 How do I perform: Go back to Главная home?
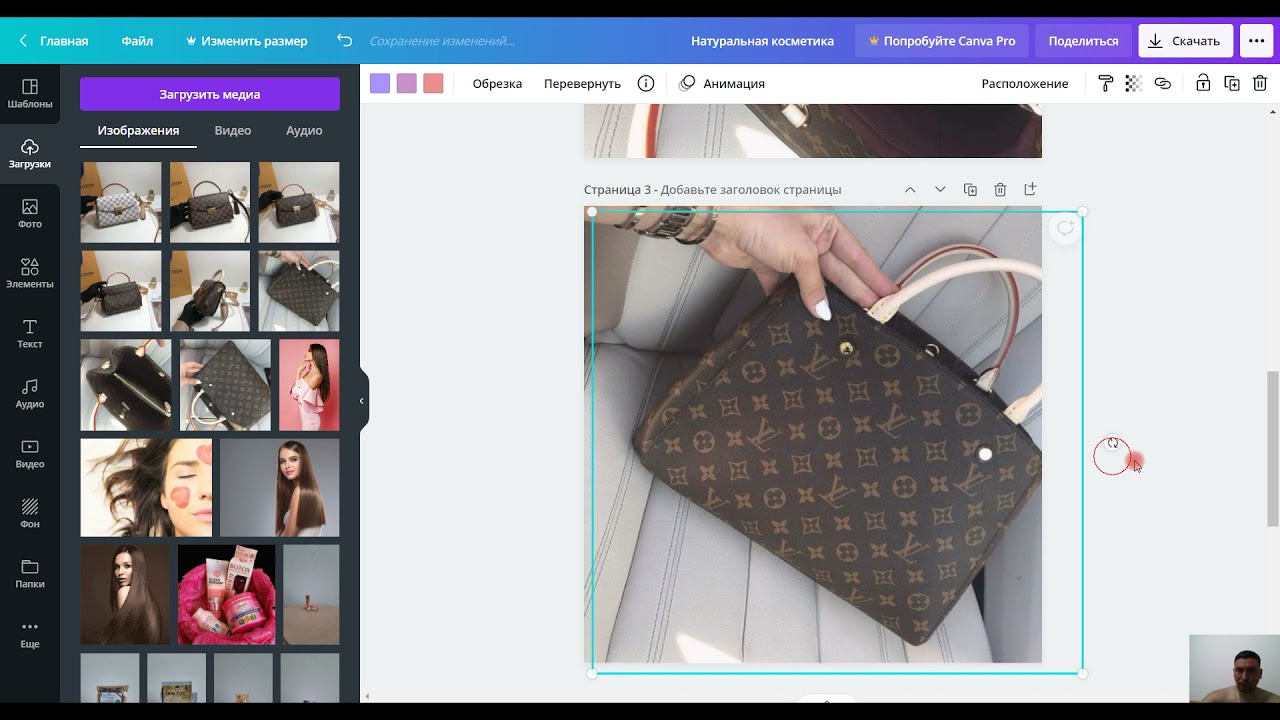coord(54,41)
